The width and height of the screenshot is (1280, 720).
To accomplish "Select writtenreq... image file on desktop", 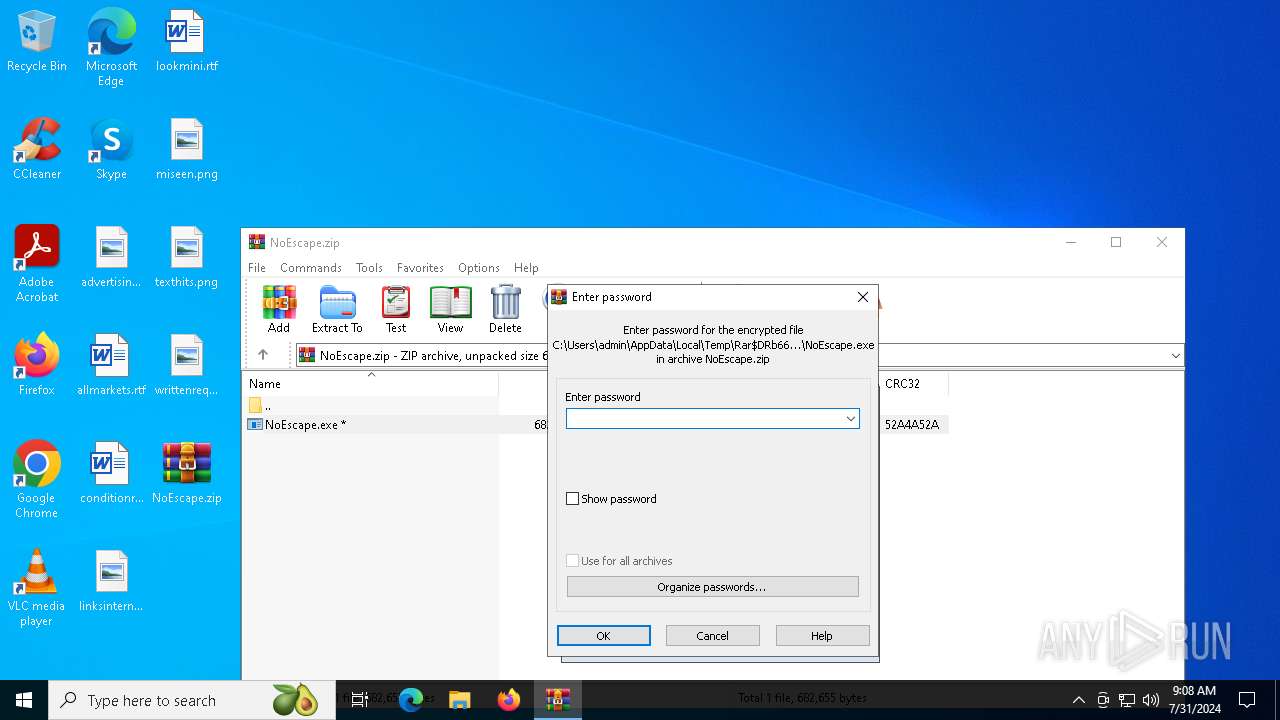I will (187, 365).
